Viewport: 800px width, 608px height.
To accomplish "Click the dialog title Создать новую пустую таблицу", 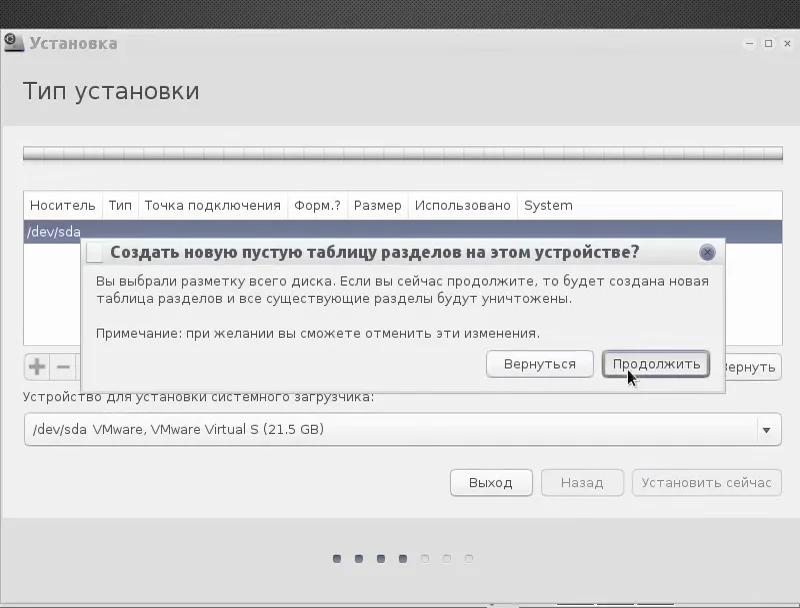I will point(374,252).
